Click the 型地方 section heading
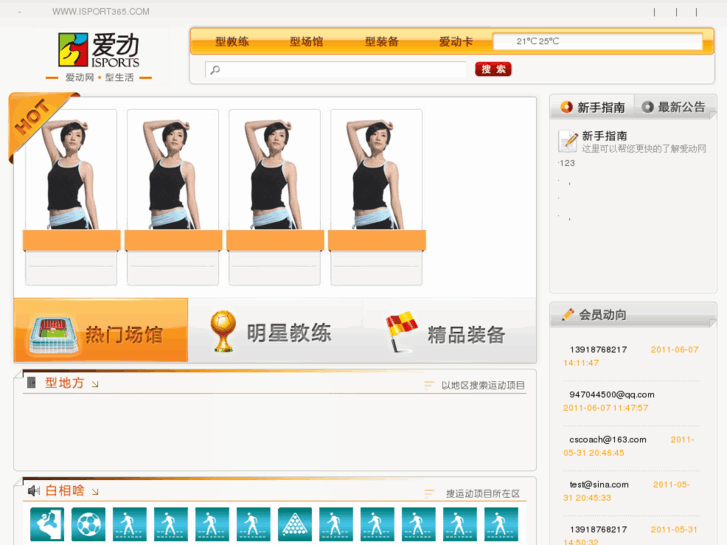727x545 pixels. click(64, 383)
